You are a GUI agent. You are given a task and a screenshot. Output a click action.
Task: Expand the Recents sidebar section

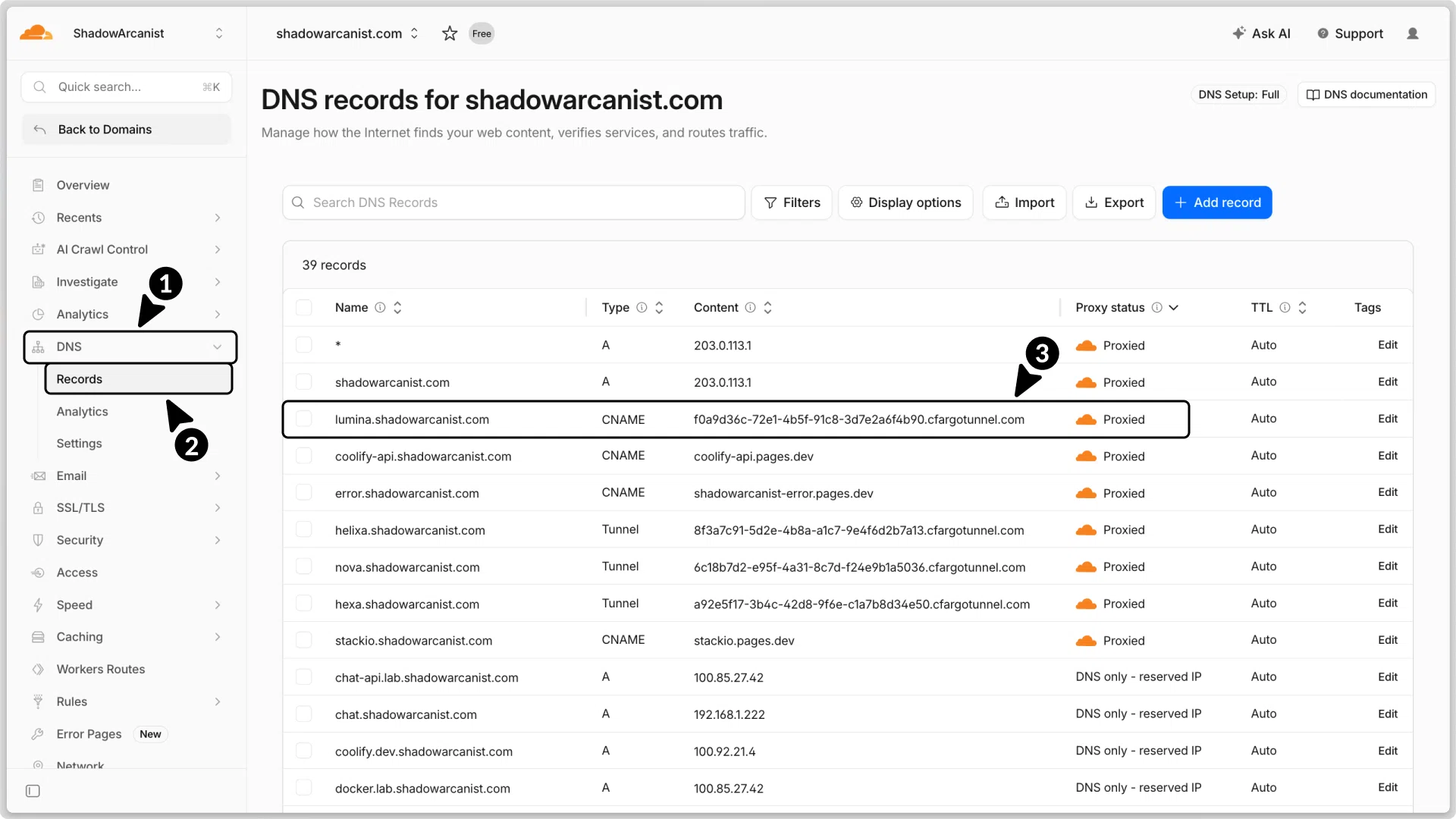click(218, 218)
